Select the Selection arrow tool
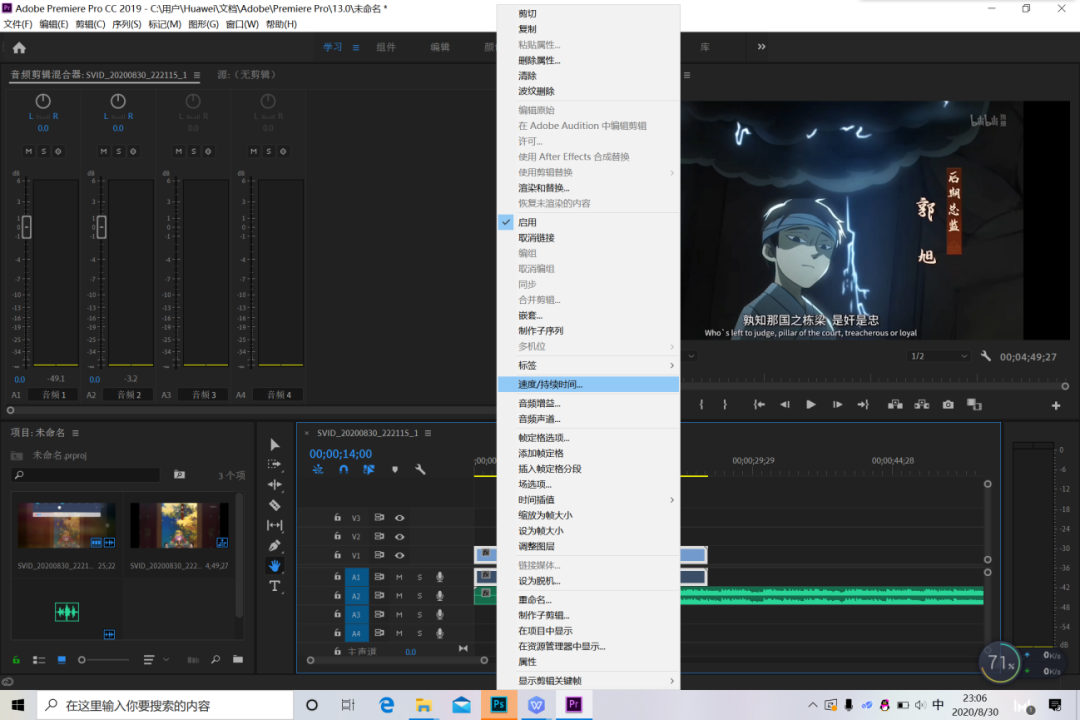Screen dimensions: 1080x720 tap(275, 444)
